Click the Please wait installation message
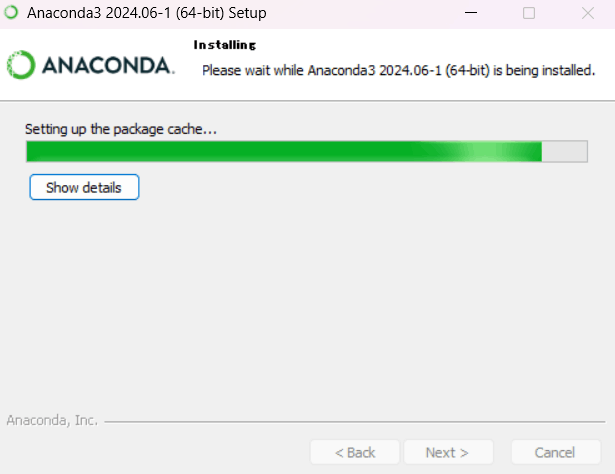Image resolution: width=615 pixels, height=474 pixels. coord(398,71)
